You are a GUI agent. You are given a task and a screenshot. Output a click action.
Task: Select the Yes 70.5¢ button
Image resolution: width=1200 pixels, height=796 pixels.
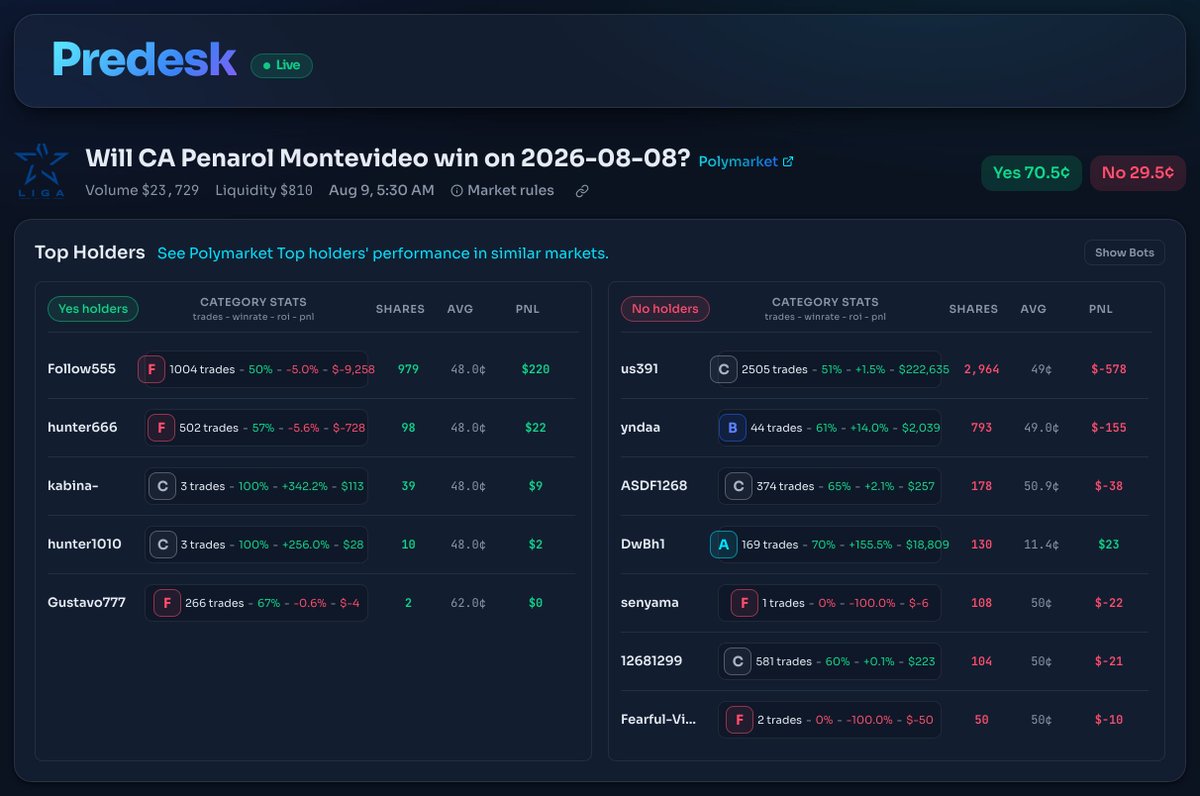click(1031, 172)
